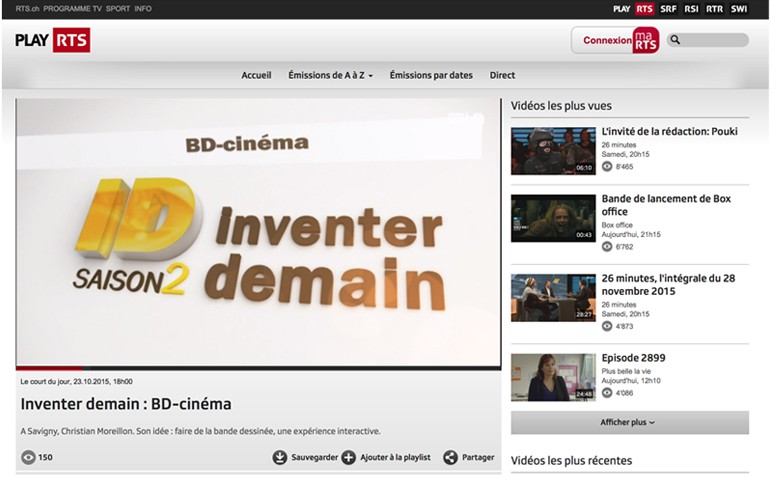Click the Sauvegarder label
This screenshot has width=781, height=486.
pyautogui.click(x=314, y=457)
